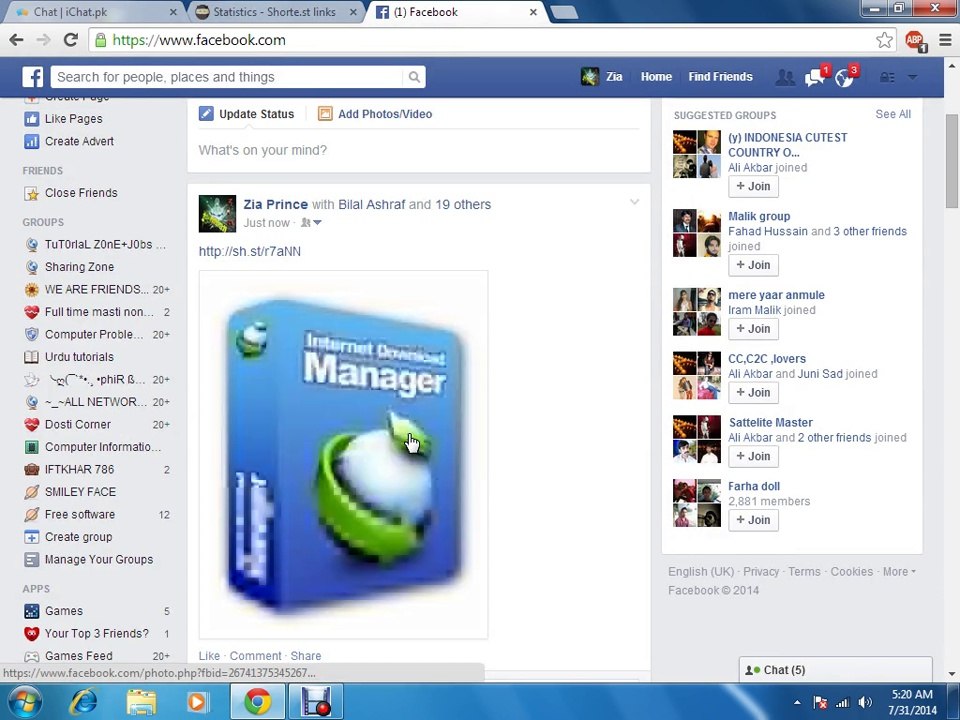
Task: Open the post options chevron
Action: (x=634, y=201)
